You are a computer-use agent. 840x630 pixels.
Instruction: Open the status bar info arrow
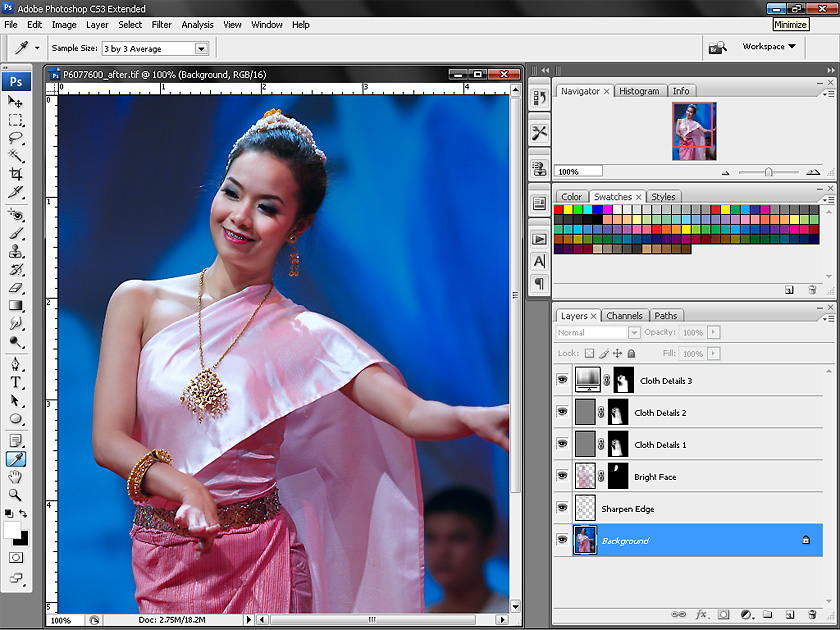(249, 620)
